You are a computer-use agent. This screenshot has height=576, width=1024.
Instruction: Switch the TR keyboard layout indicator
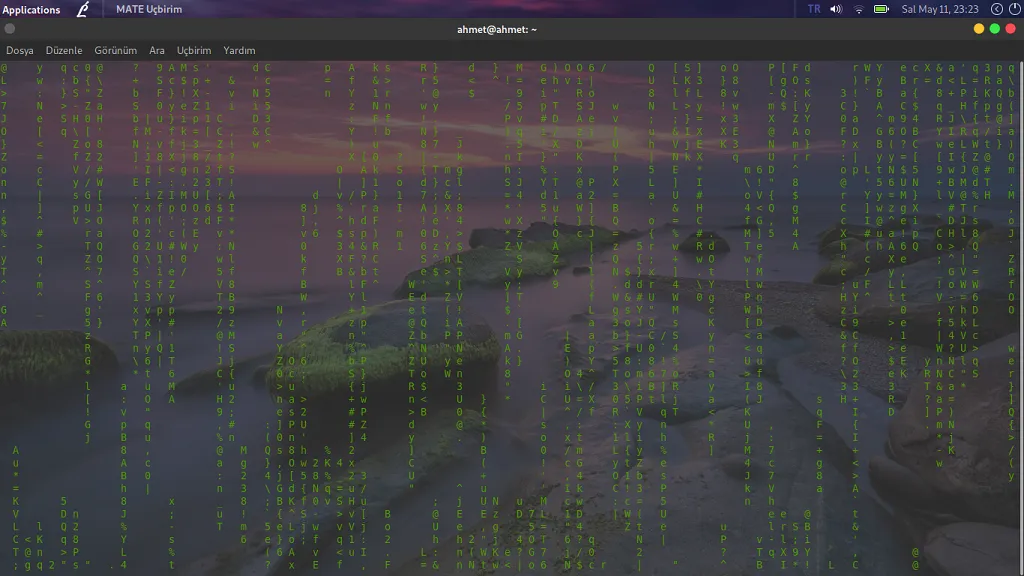[x=813, y=9]
